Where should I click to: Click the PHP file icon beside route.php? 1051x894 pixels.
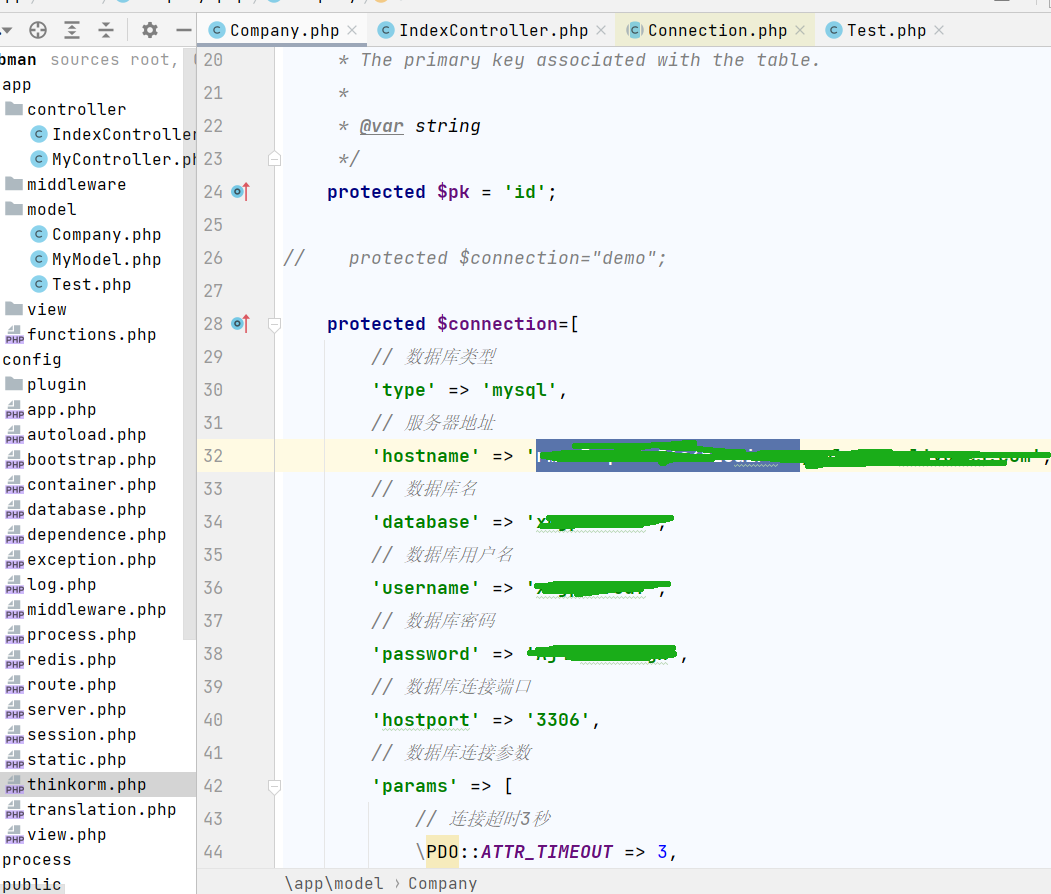[14, 685]
